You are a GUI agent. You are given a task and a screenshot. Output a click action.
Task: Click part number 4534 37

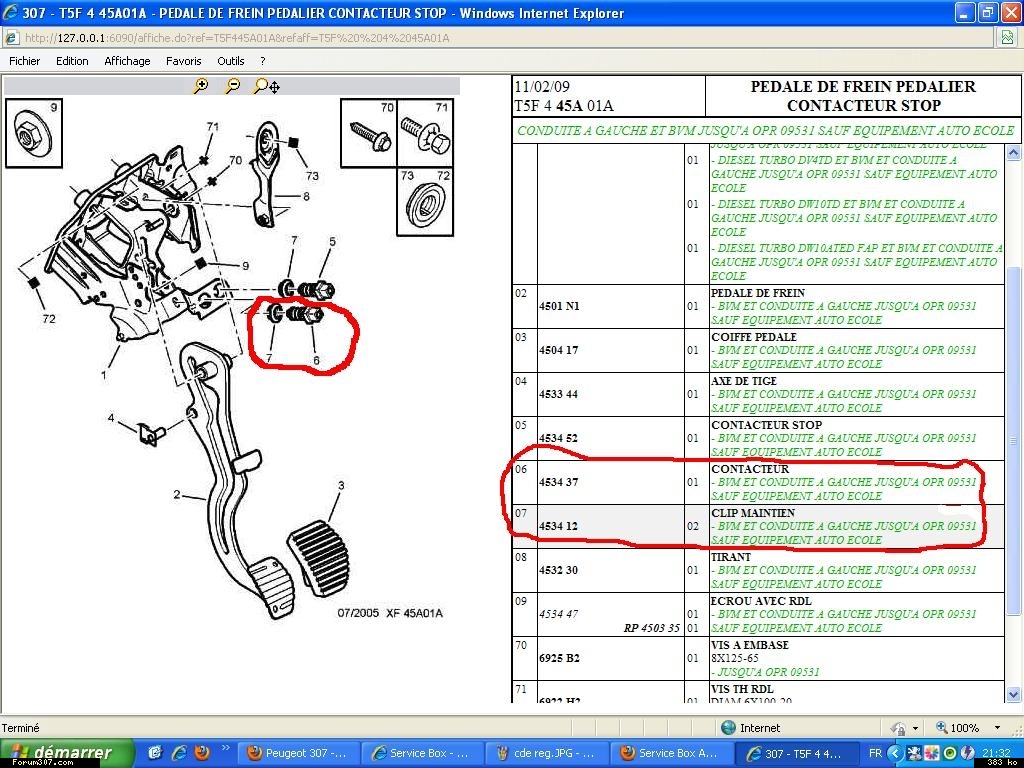558,482
